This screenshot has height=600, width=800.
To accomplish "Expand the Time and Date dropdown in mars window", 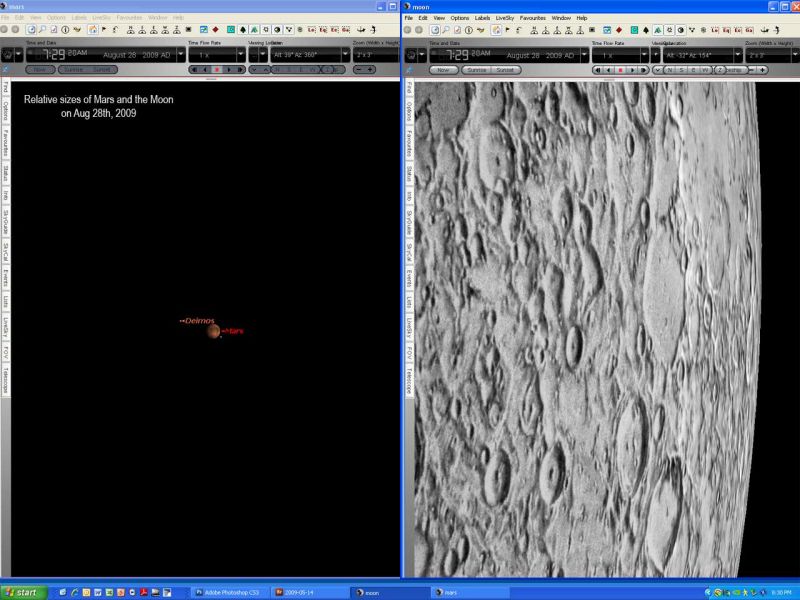I will [x=181, y=55].
